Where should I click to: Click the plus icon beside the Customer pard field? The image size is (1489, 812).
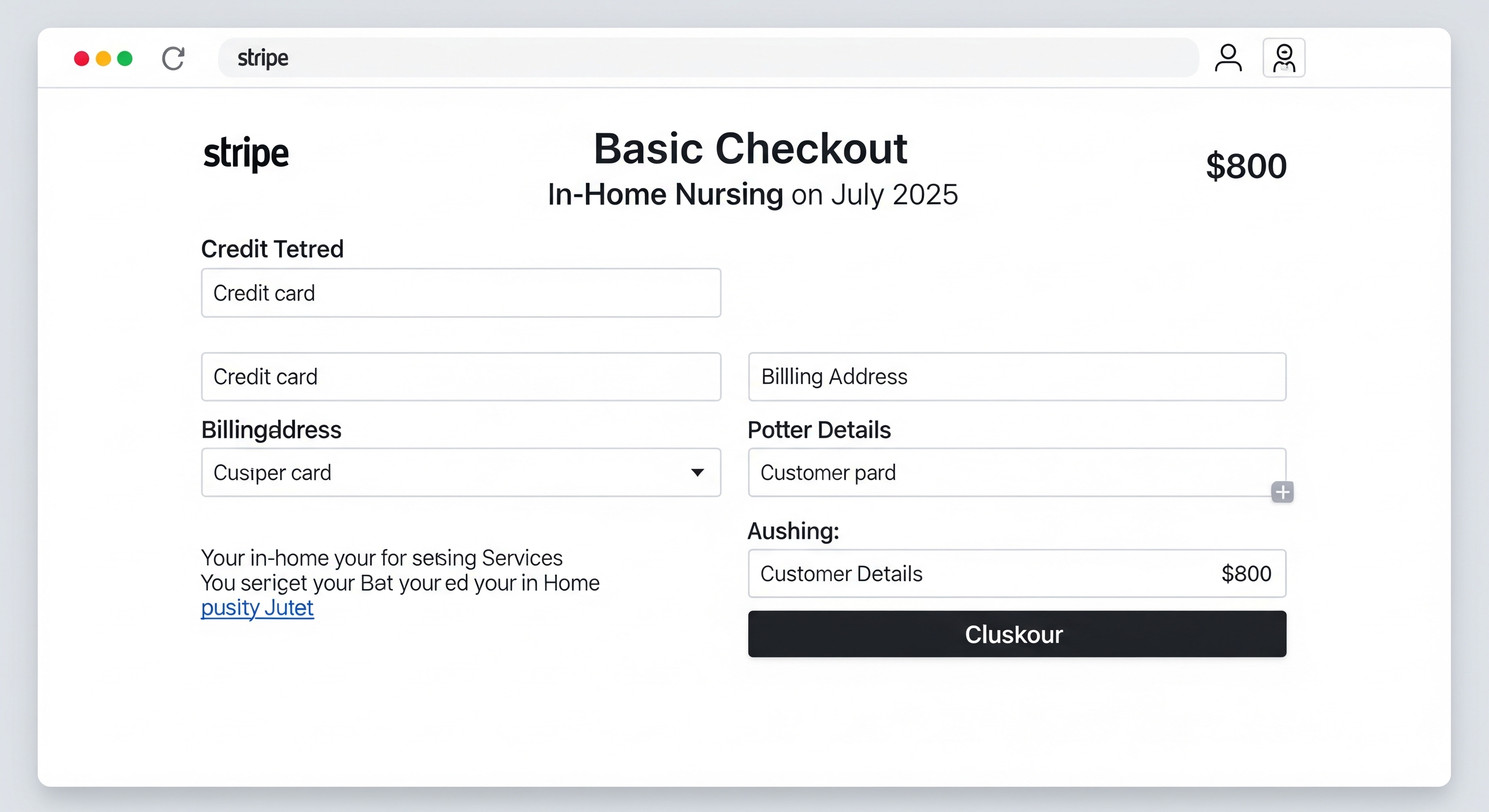point(1283,492)
